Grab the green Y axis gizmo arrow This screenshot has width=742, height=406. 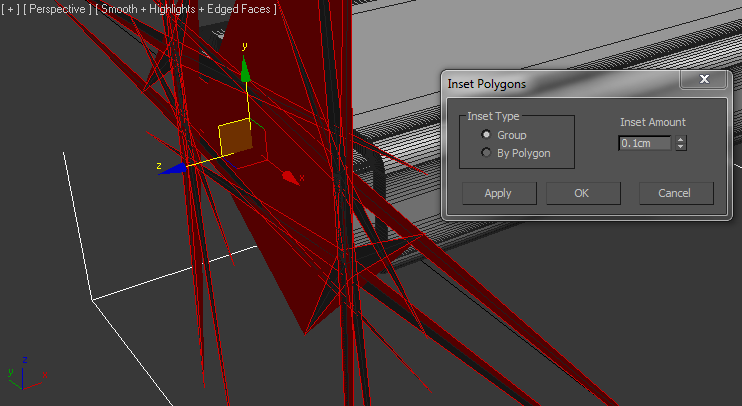tap(245, 69)
